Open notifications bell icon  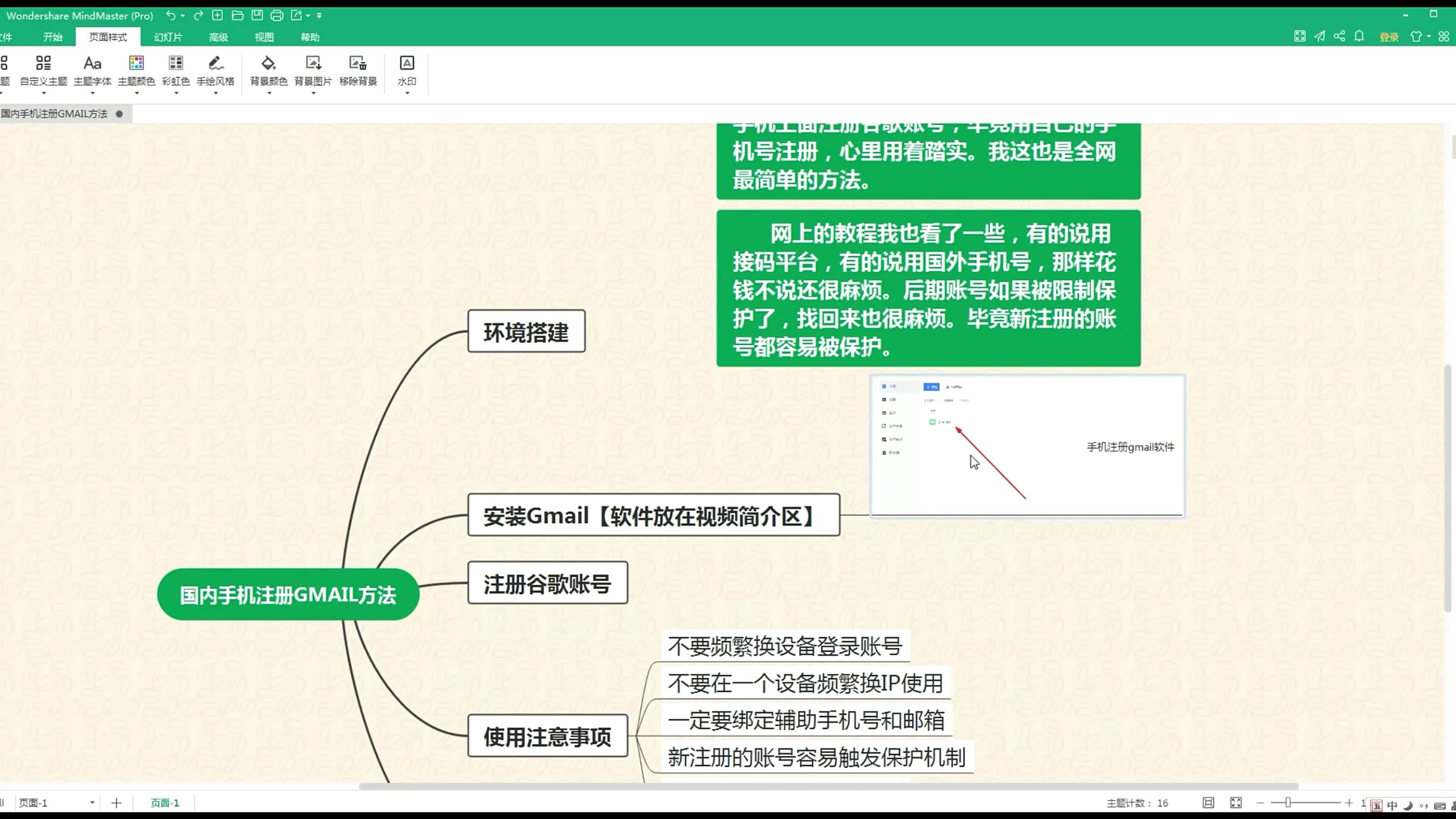pos(1359,36)
